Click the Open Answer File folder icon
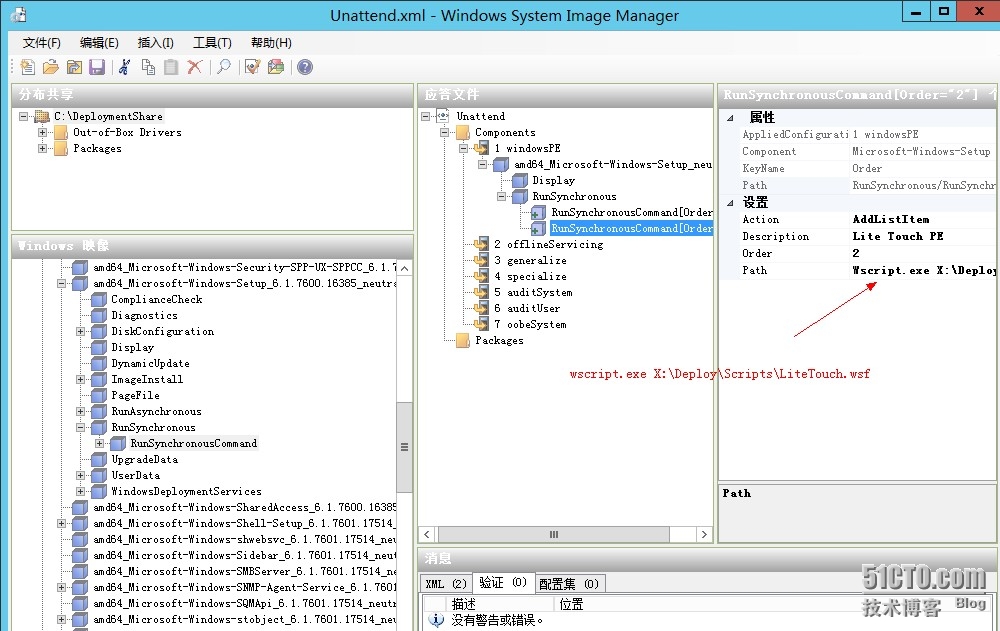Image resolution: width=1000 pixels, height=631 pixels. pyautogui.click(x=50, y=67)
